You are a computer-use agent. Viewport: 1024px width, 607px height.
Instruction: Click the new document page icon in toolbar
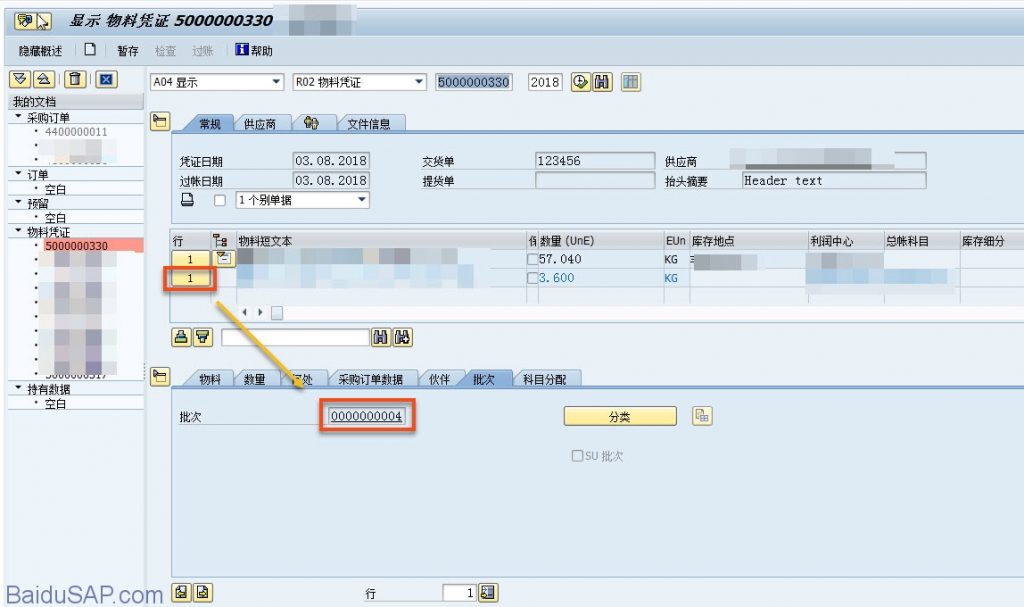(90, 50)
